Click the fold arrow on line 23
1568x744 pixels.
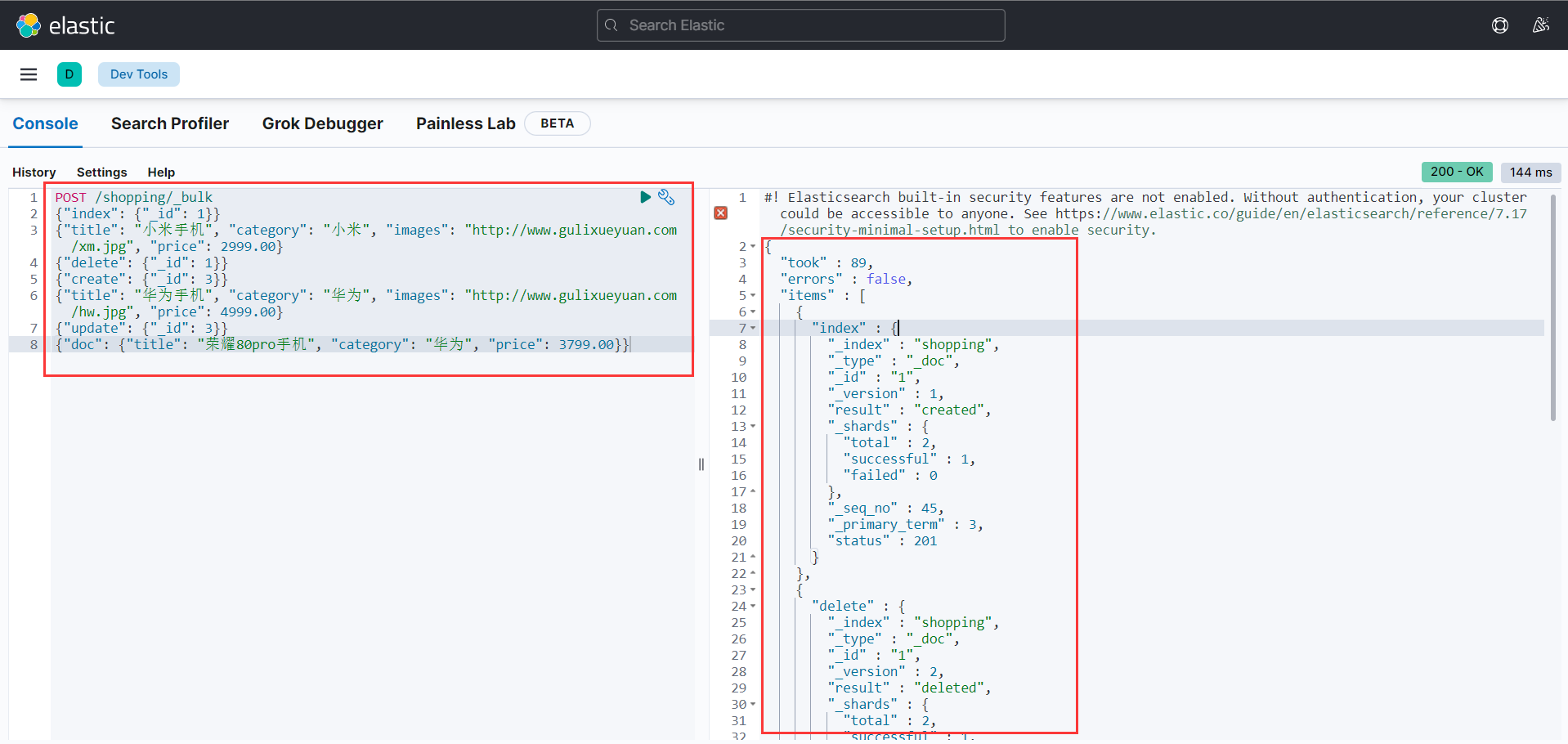click(x=753, y=589)
